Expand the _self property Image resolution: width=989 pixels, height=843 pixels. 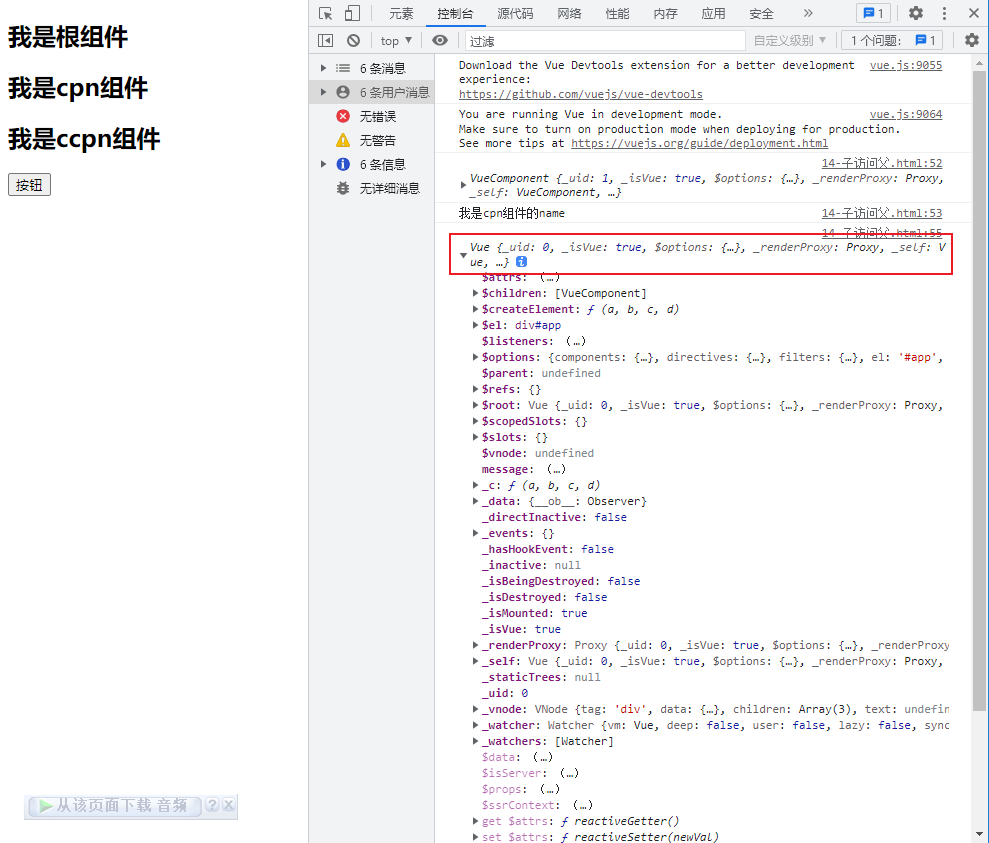476,661
